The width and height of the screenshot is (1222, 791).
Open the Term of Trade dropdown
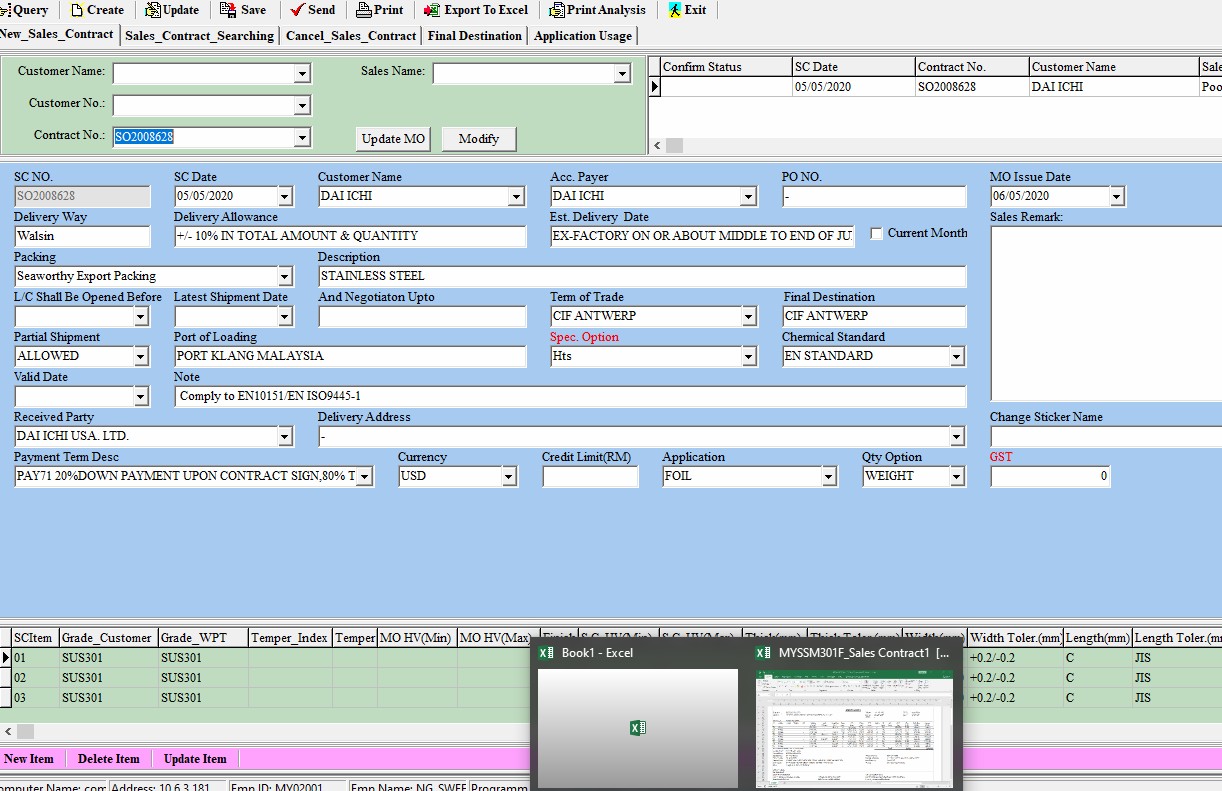coord(749,317)
